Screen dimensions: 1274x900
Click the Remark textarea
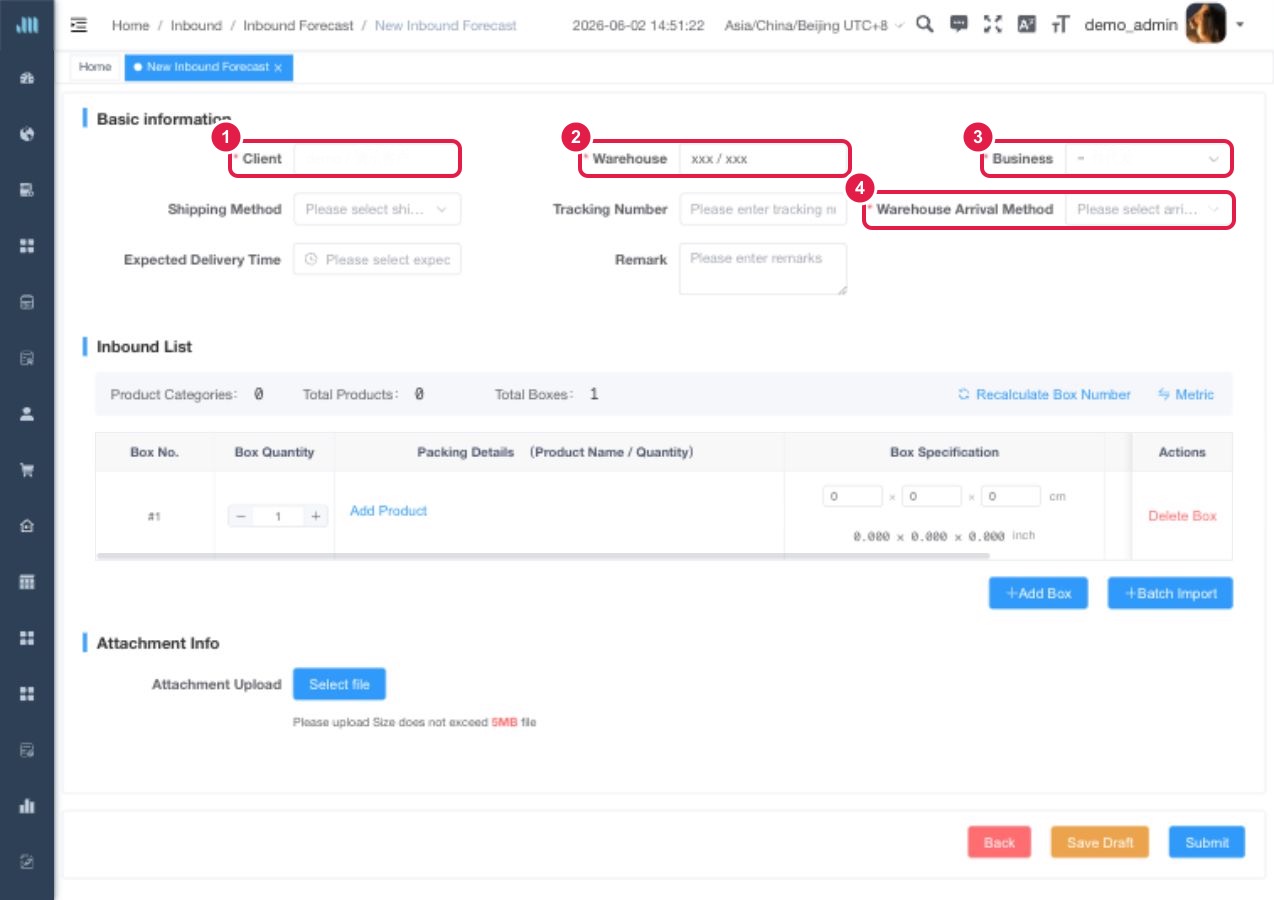[763, 269]
